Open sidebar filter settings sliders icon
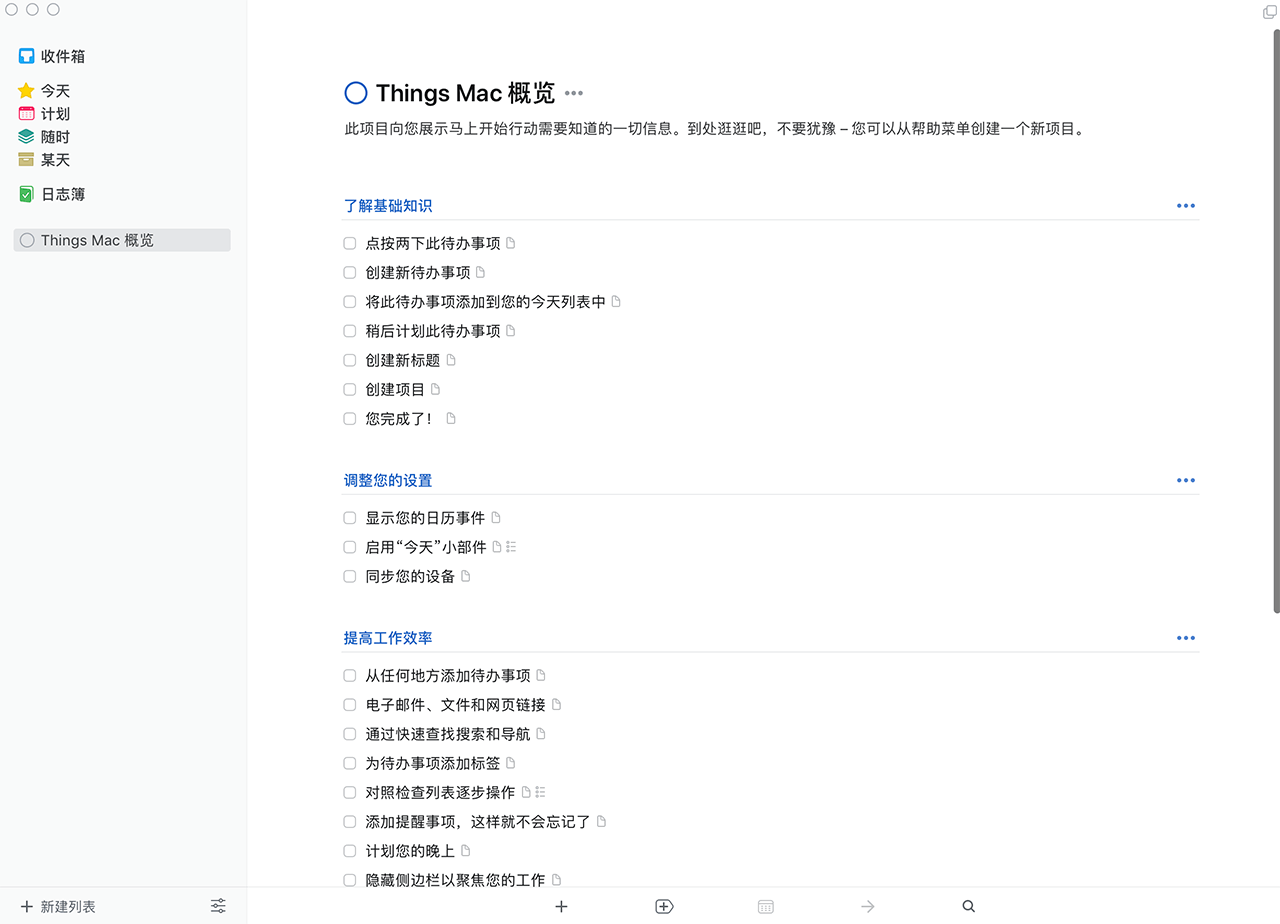1280x924 pixels. pos(218,906)
